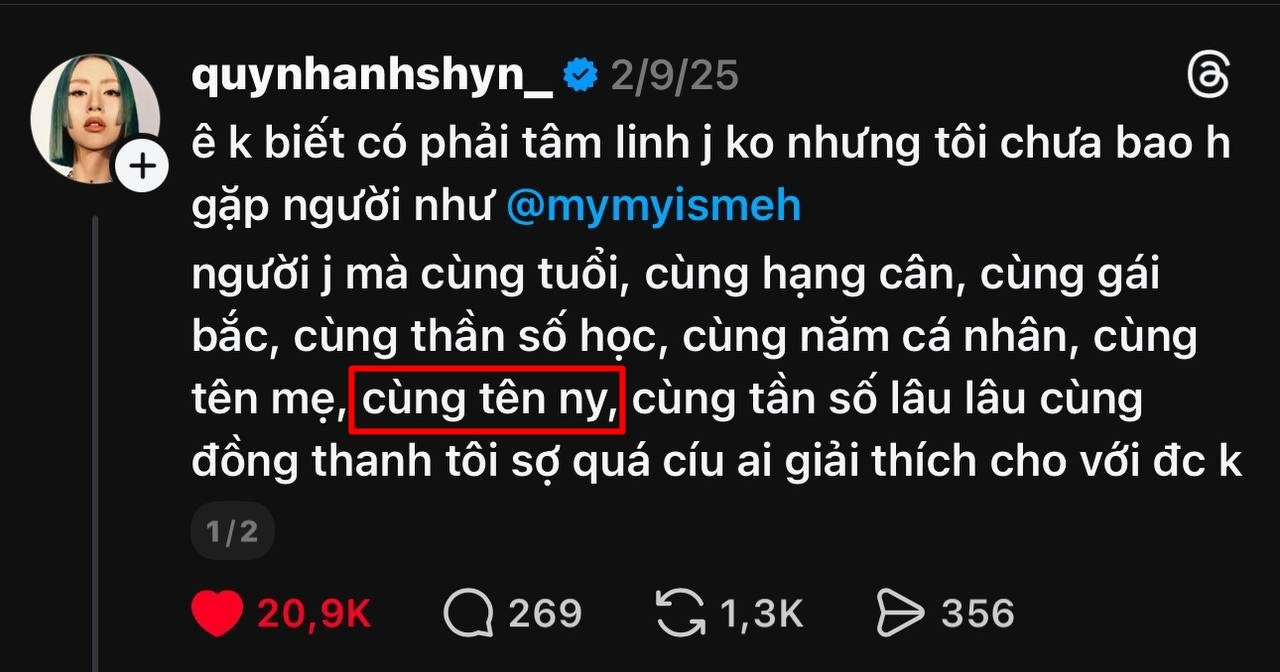View the 356 shares count
Screen dimensions: 1280x672
click(x=978, y=613)
